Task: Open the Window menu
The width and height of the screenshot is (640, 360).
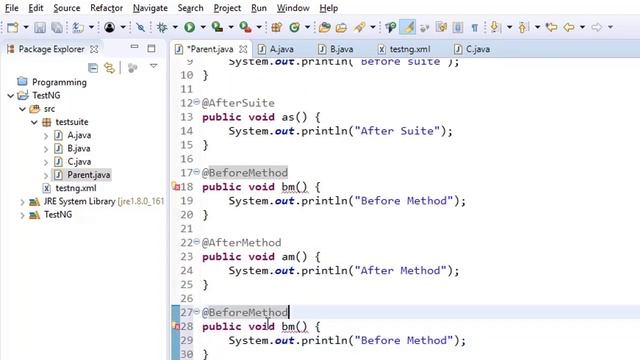Action: [x=293, y=8]
